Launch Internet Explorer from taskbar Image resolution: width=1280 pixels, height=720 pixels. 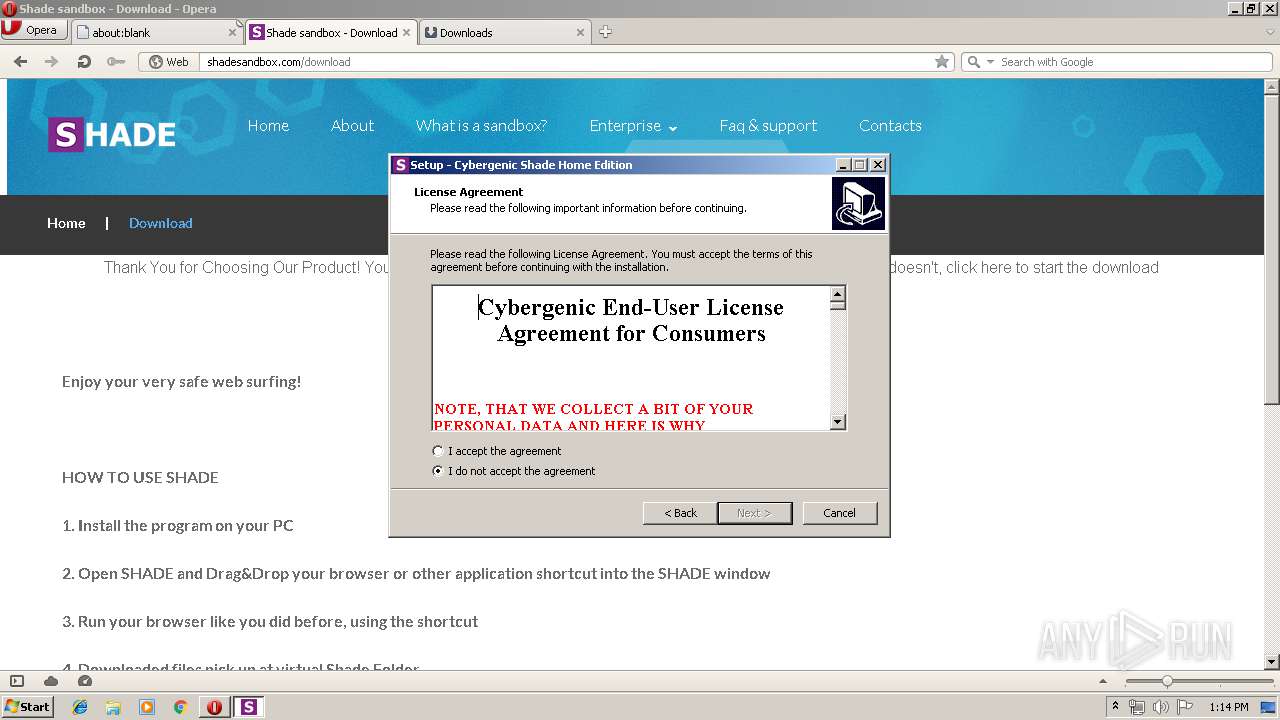[x=80, y=707]
